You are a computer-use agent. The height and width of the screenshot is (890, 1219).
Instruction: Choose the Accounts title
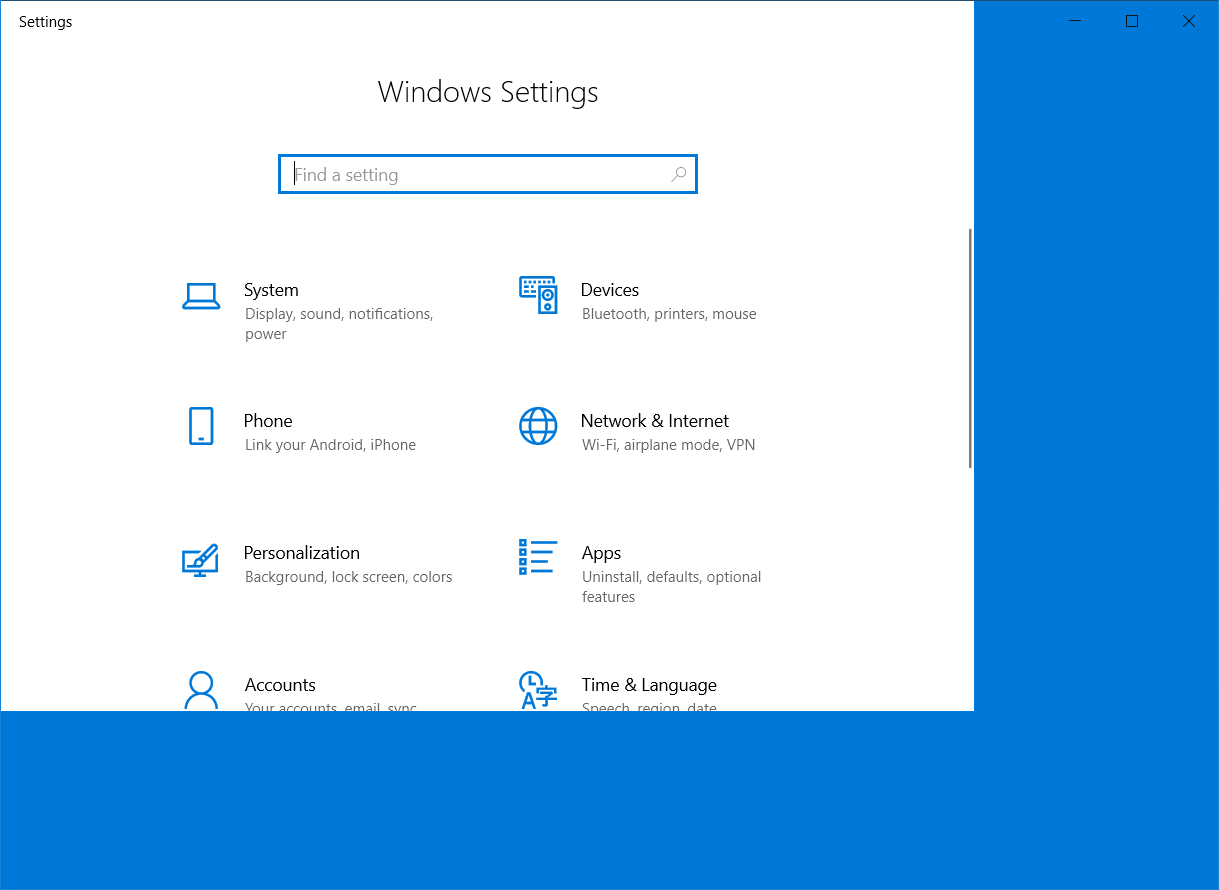click(x=280, y=685)
